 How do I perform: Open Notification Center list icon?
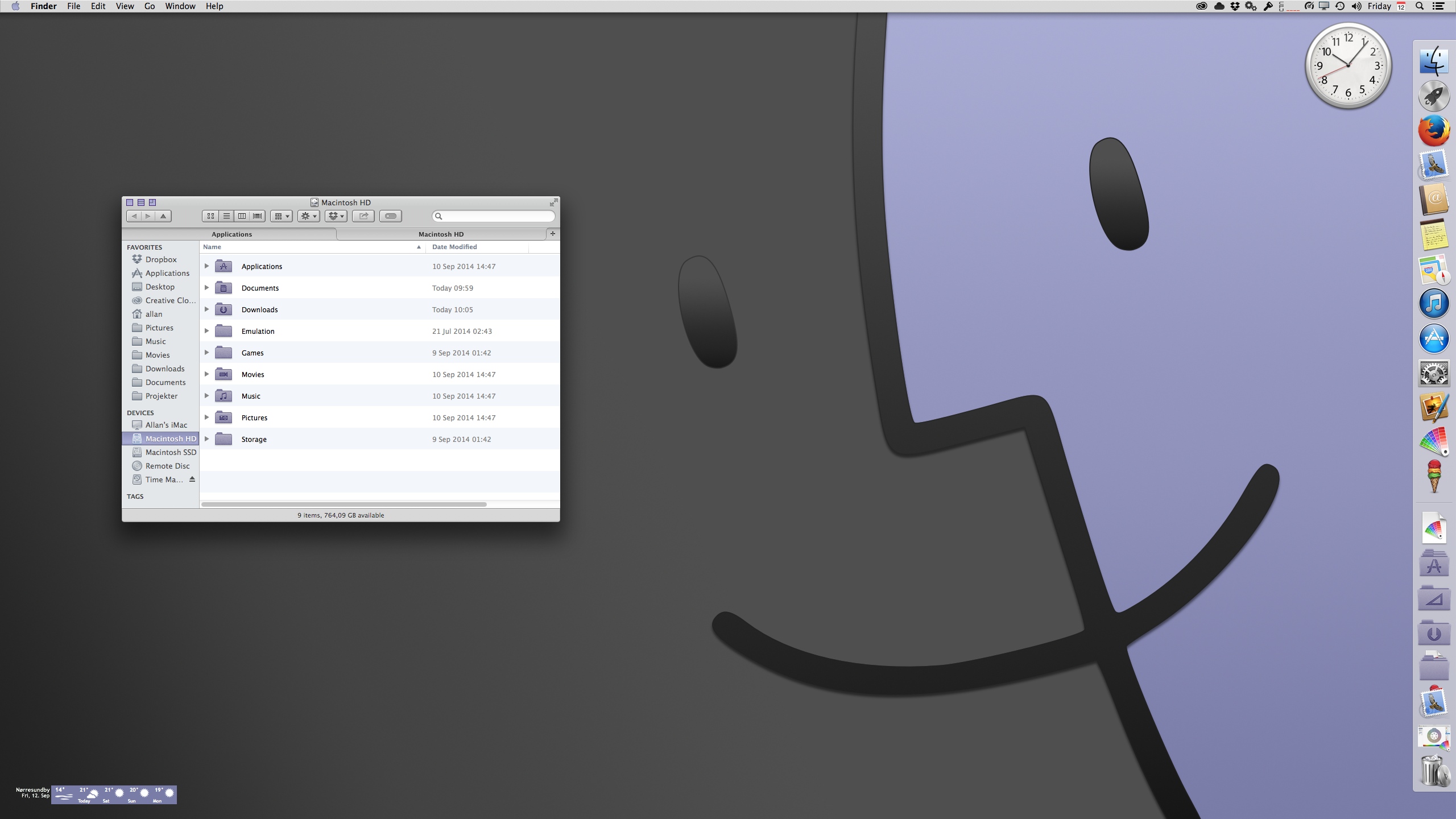pyautogui.click(x=1437, y=6)
